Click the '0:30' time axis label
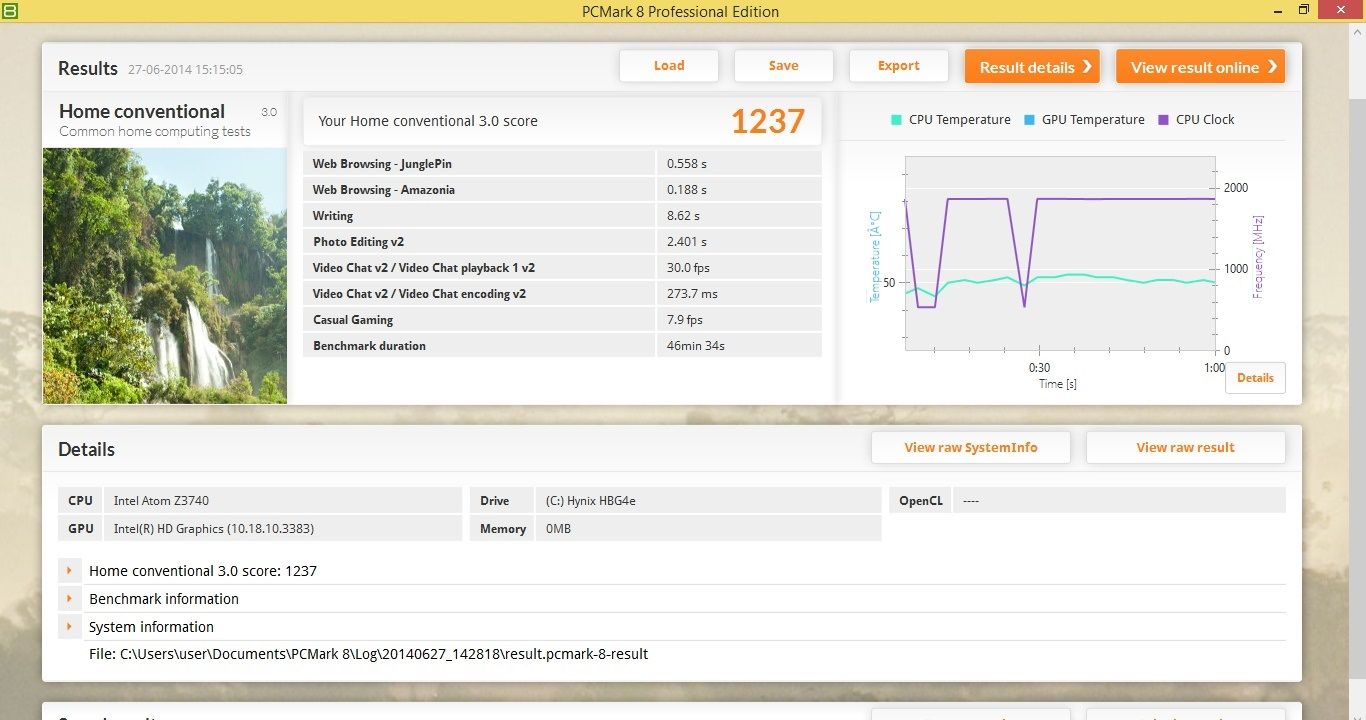The image size is (1366, 720). click(1040, 368)
